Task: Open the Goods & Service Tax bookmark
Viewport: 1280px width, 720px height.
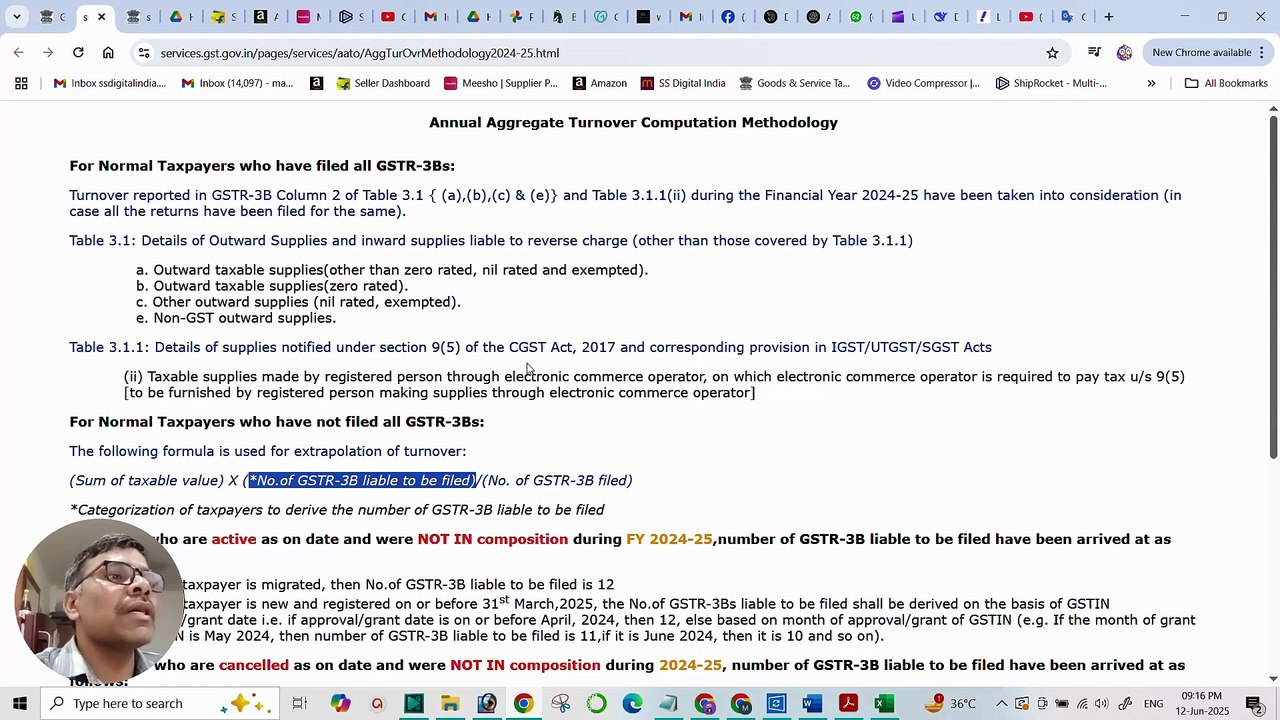Action: [794, 83]
